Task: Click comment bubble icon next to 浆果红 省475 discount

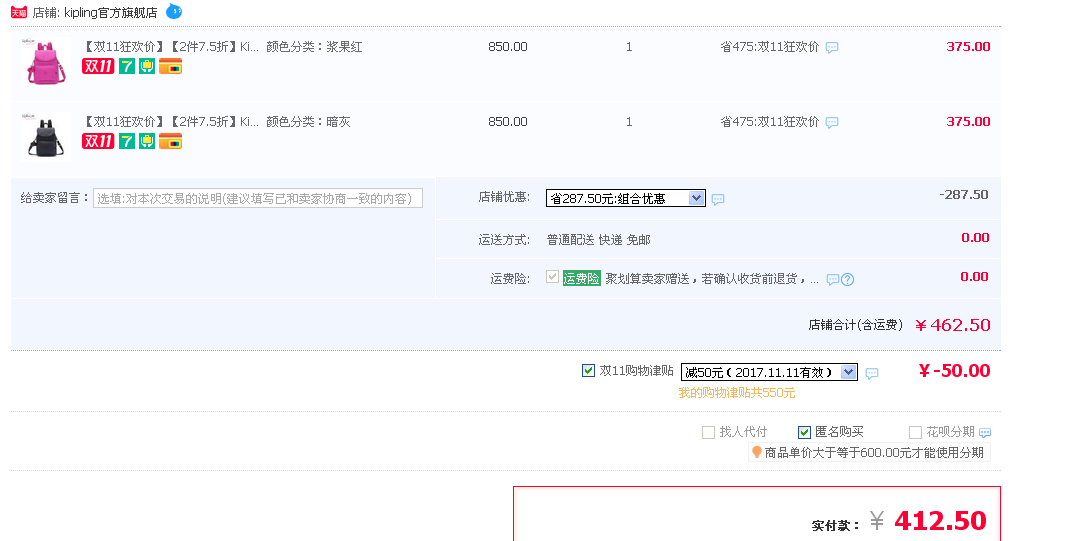Action: pyautogui.click(x=831, y=48)
